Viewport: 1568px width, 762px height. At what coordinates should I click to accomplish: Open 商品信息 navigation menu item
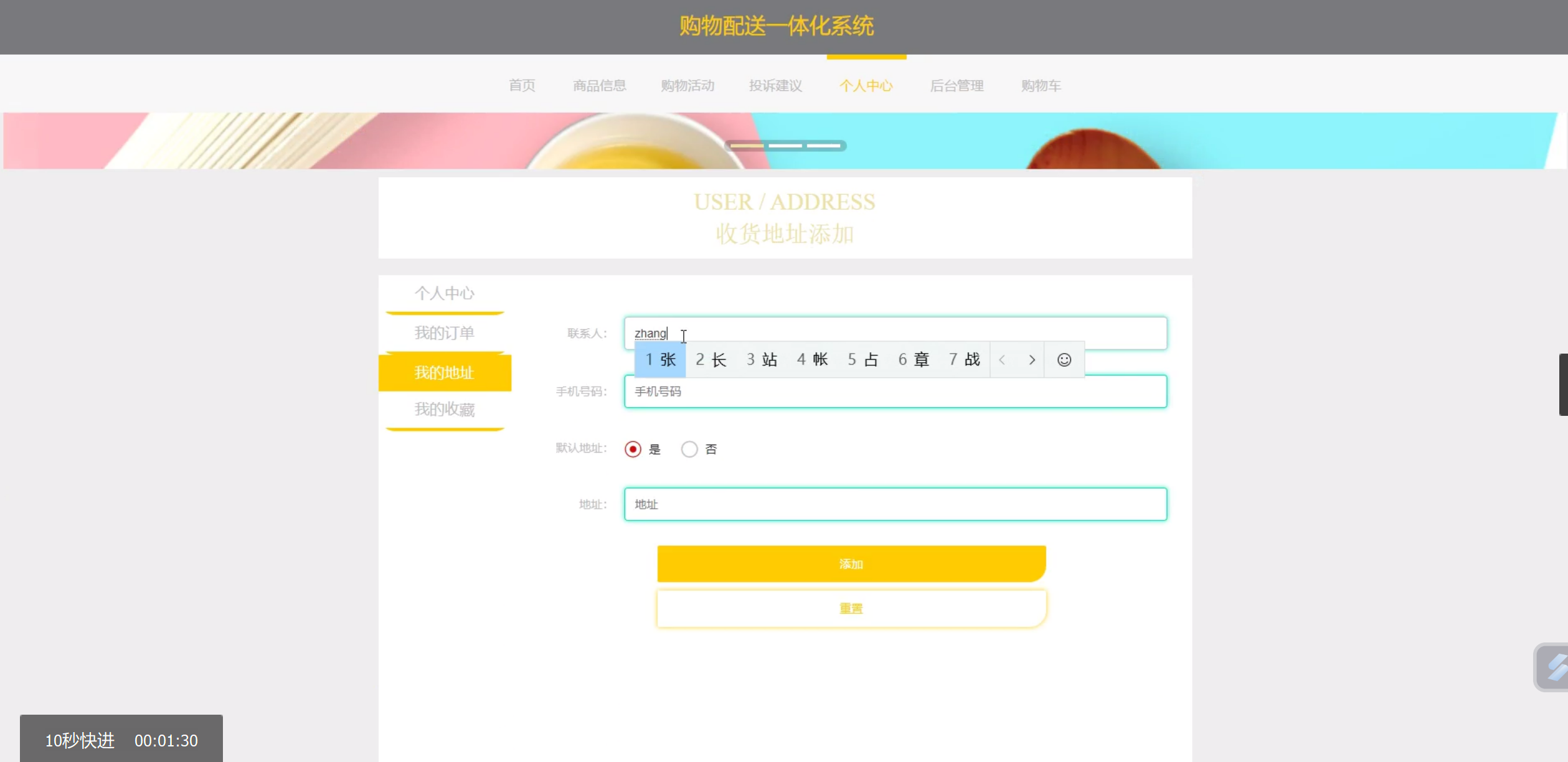coord(599,86)
